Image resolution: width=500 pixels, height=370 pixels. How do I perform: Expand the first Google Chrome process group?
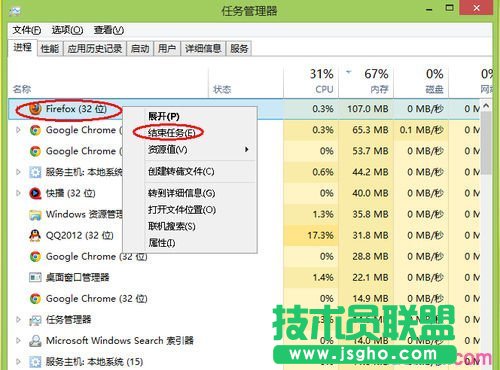click(x=18, y=130)
